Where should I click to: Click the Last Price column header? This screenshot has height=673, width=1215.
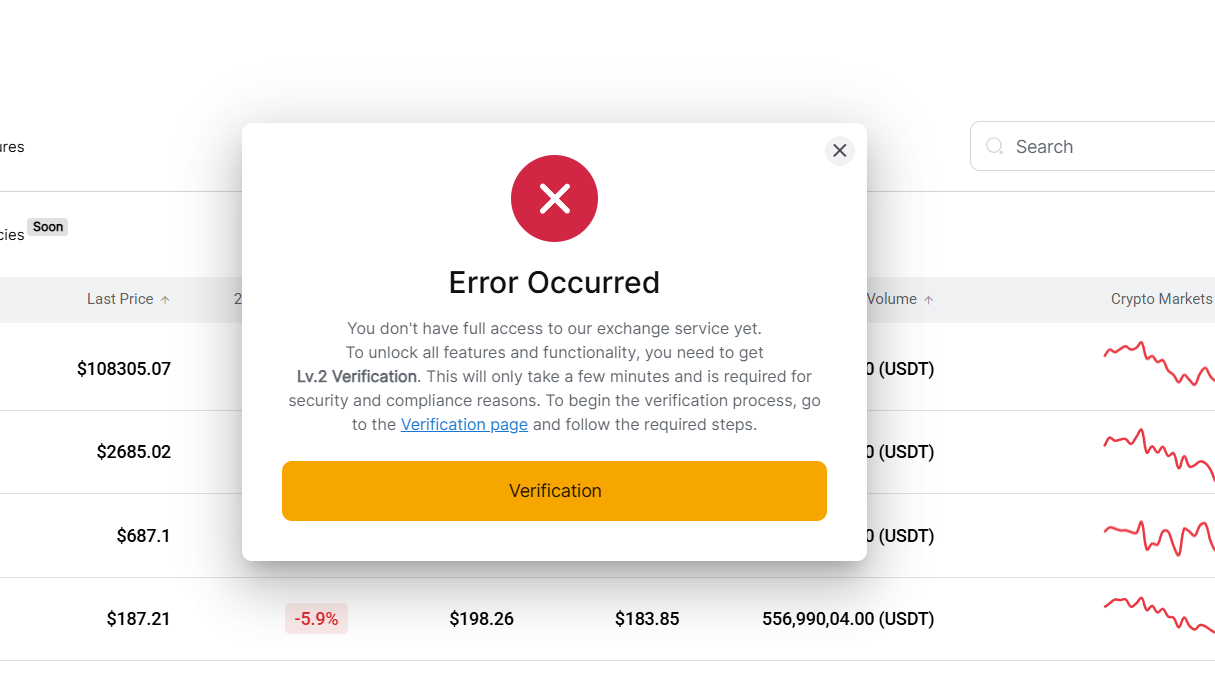coord(120,299)
